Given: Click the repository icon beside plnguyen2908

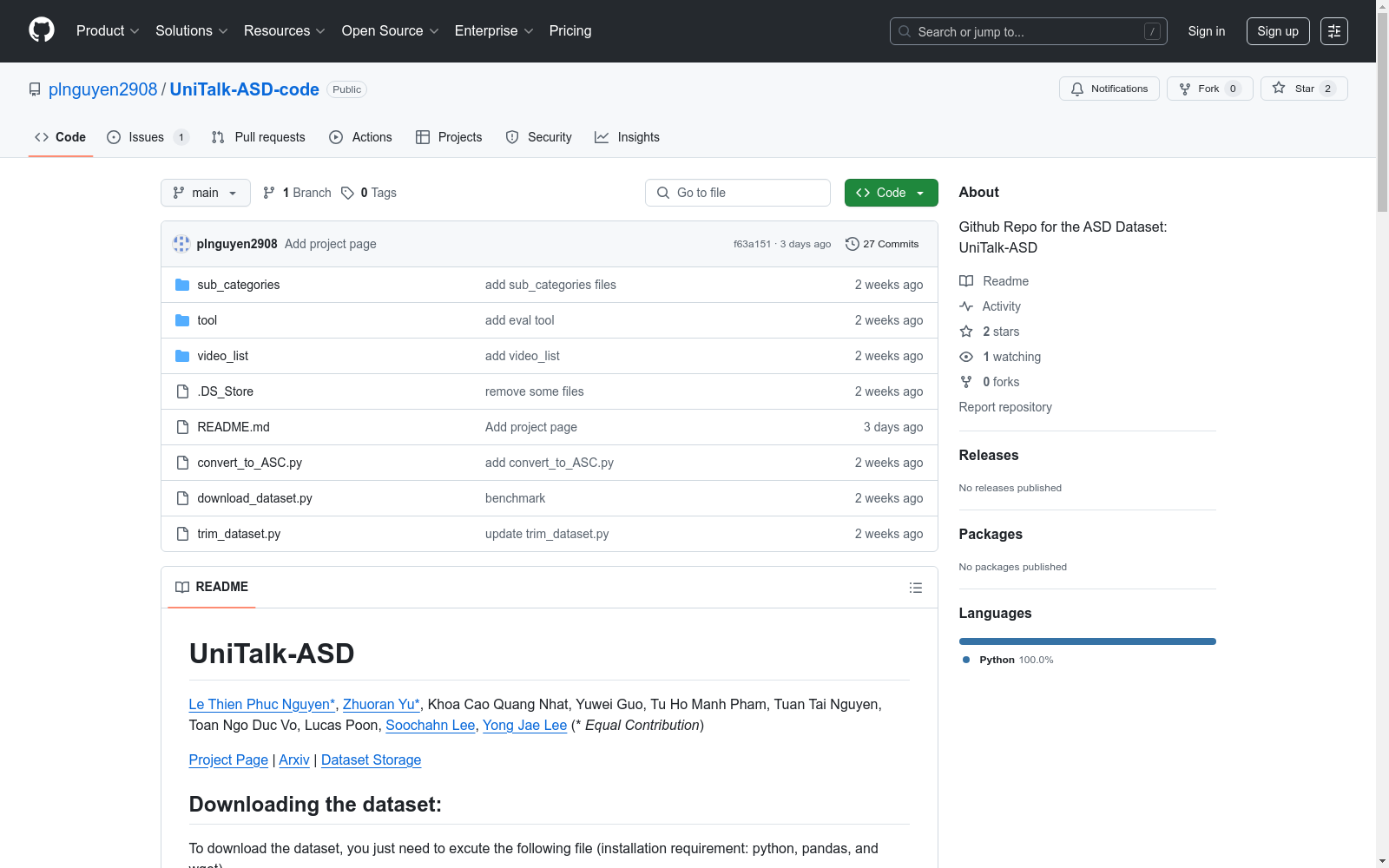Looking at the screenshot, I should coord(35,89).
